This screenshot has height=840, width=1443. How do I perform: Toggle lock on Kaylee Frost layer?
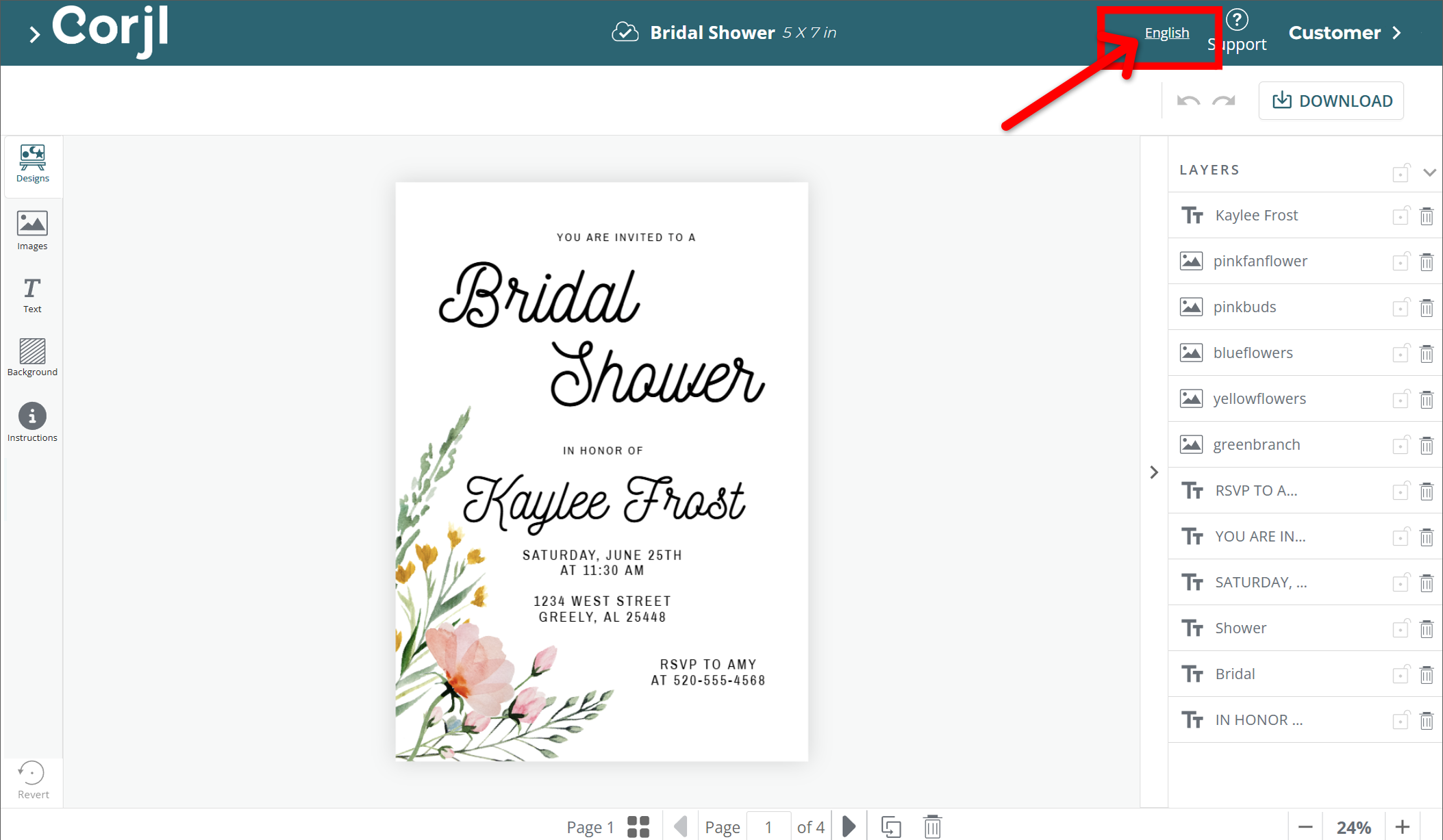point(1401,216)
